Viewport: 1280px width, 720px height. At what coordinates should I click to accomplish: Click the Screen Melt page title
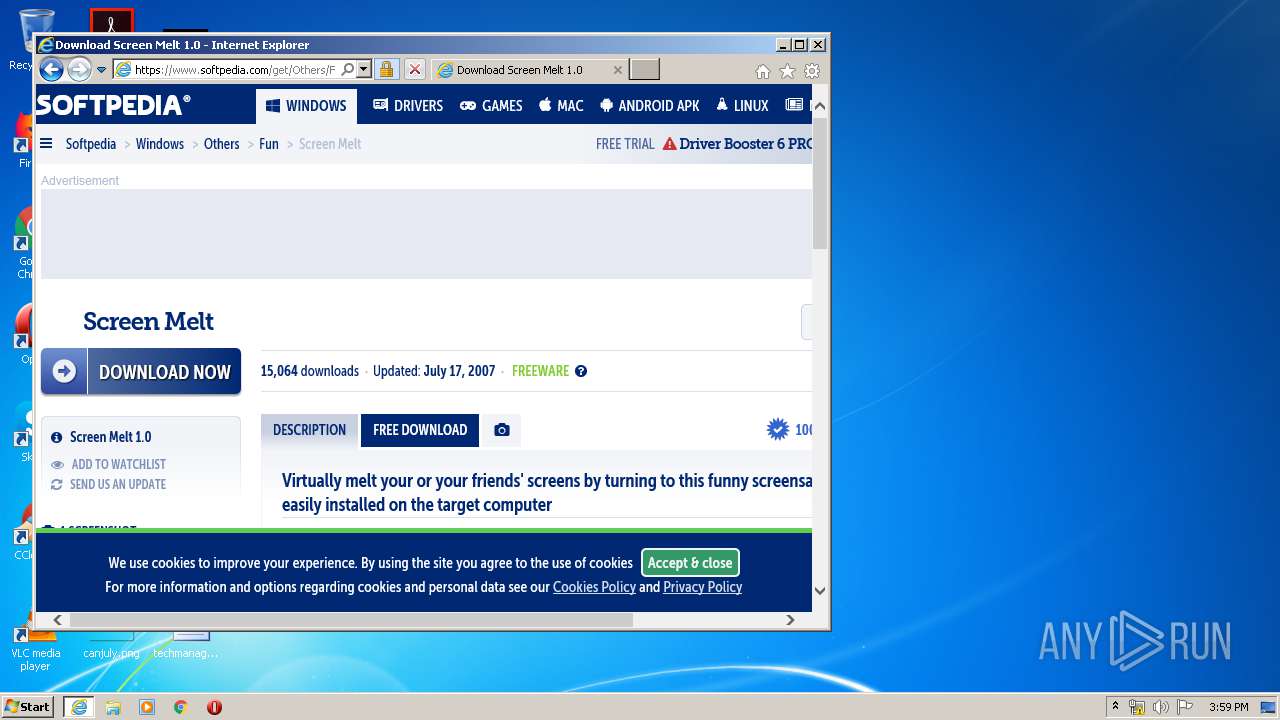(x=148, y=321)
